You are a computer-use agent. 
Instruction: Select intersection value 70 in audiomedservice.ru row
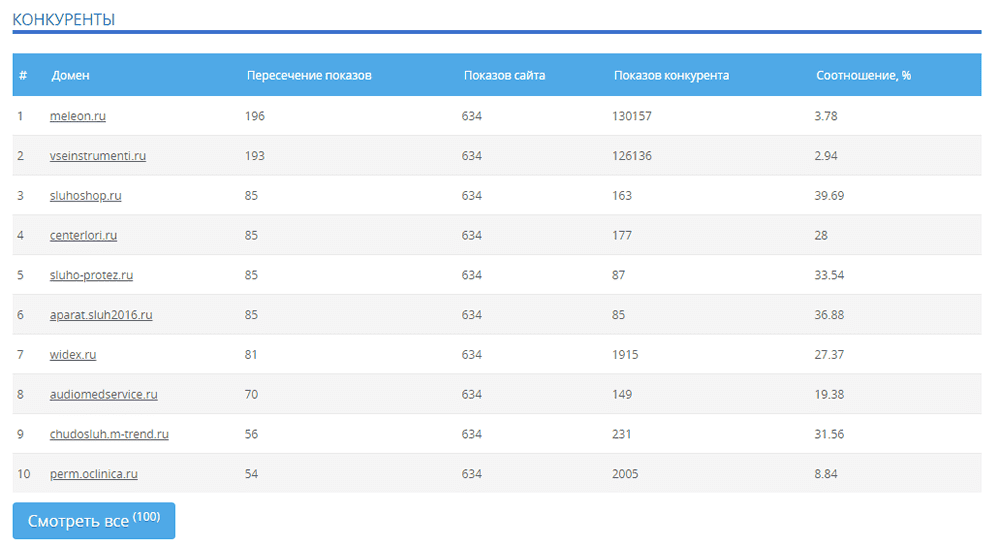coord(251,394)
